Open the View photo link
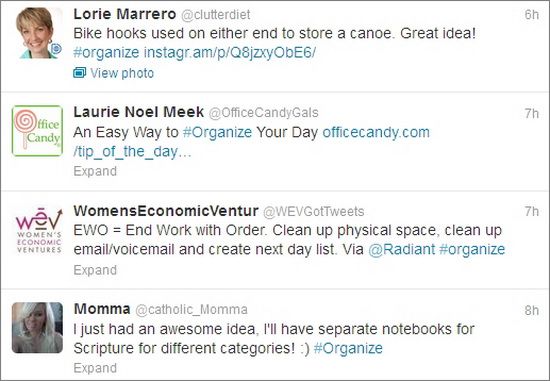 tap(122, 73)
